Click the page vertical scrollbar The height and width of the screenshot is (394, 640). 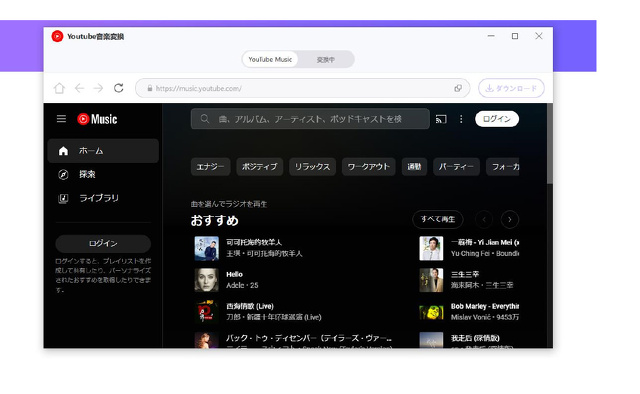click(550, 143)
